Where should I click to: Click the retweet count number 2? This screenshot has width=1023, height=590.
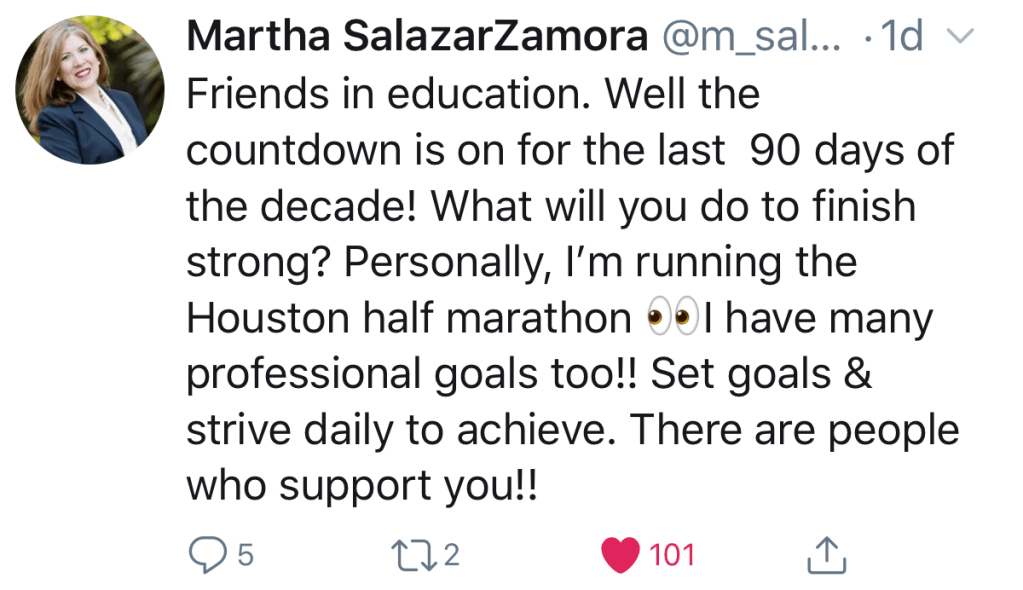pyautogui.click(x=451, y=554)
